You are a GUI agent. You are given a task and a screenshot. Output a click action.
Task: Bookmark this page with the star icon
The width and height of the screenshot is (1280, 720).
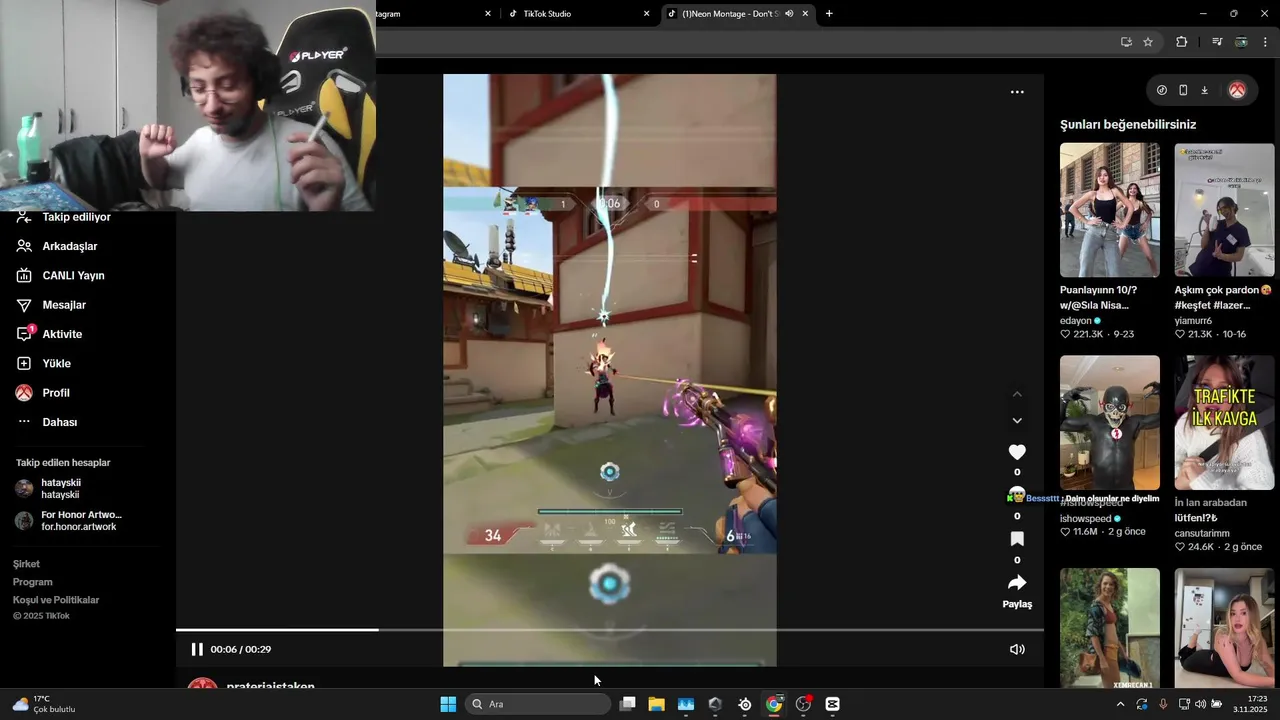pos(1148,42)
